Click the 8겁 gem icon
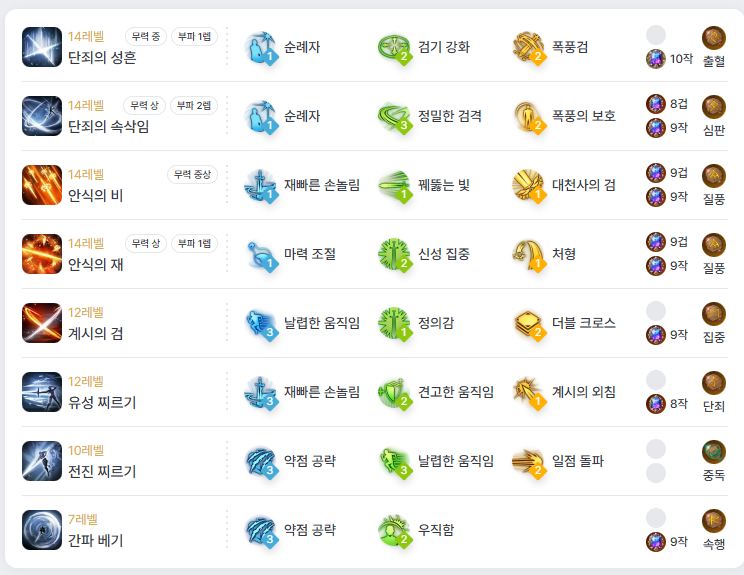Screen dimensions: 744x575 tap(656, 104)
